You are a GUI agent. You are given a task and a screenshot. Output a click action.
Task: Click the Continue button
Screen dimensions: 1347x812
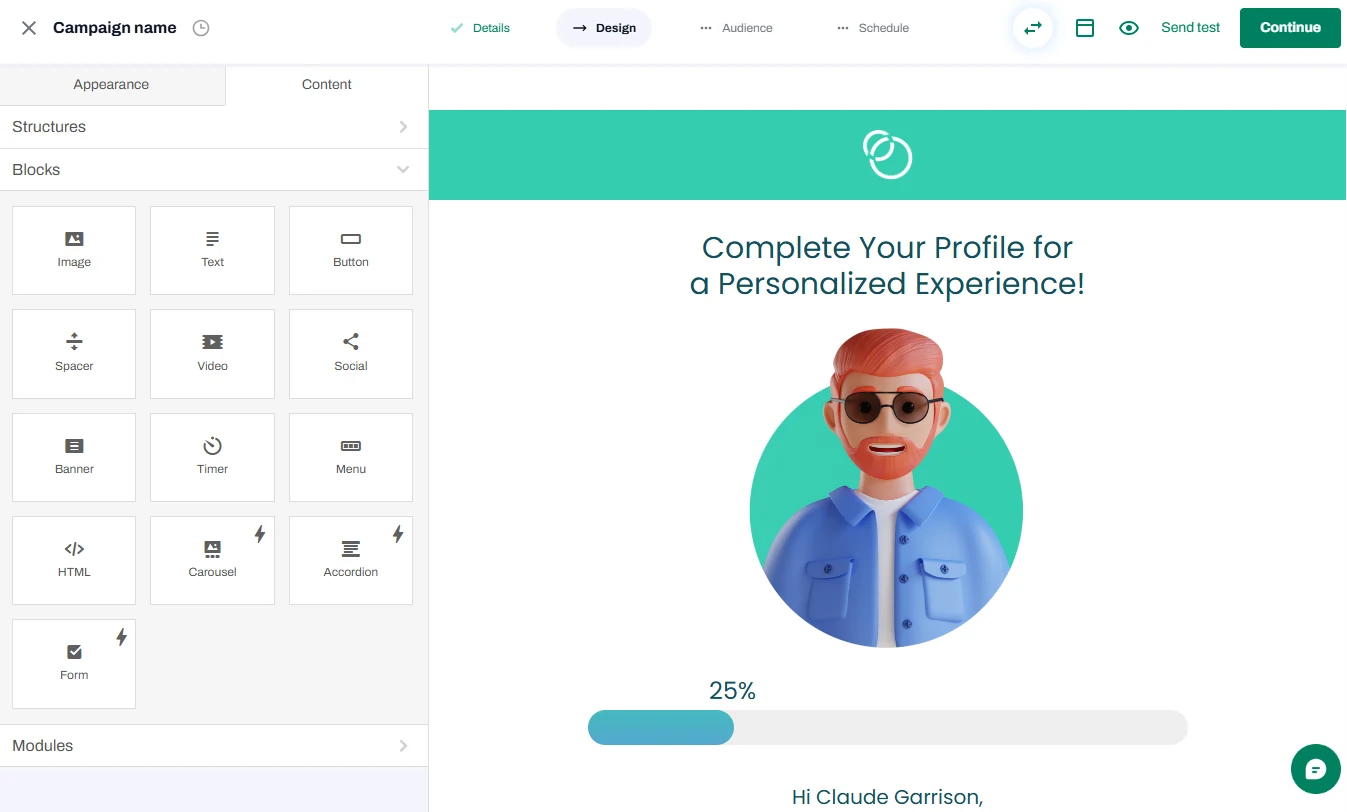click(x=1290, y=28)
